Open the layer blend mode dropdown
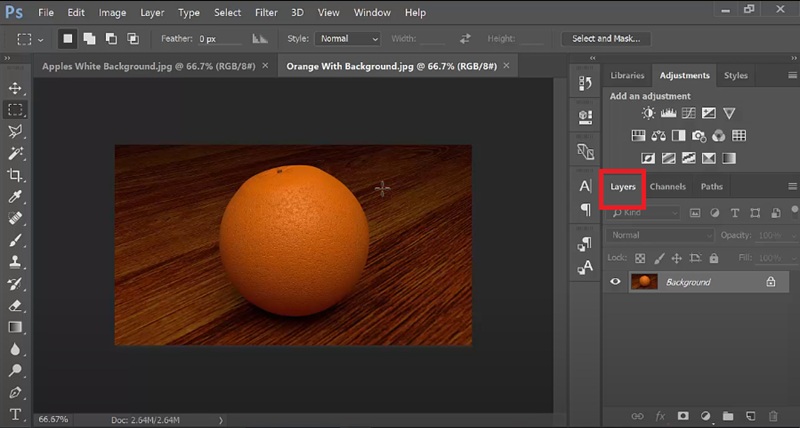The height and width of the screenshot is (428, 800). 659,235
